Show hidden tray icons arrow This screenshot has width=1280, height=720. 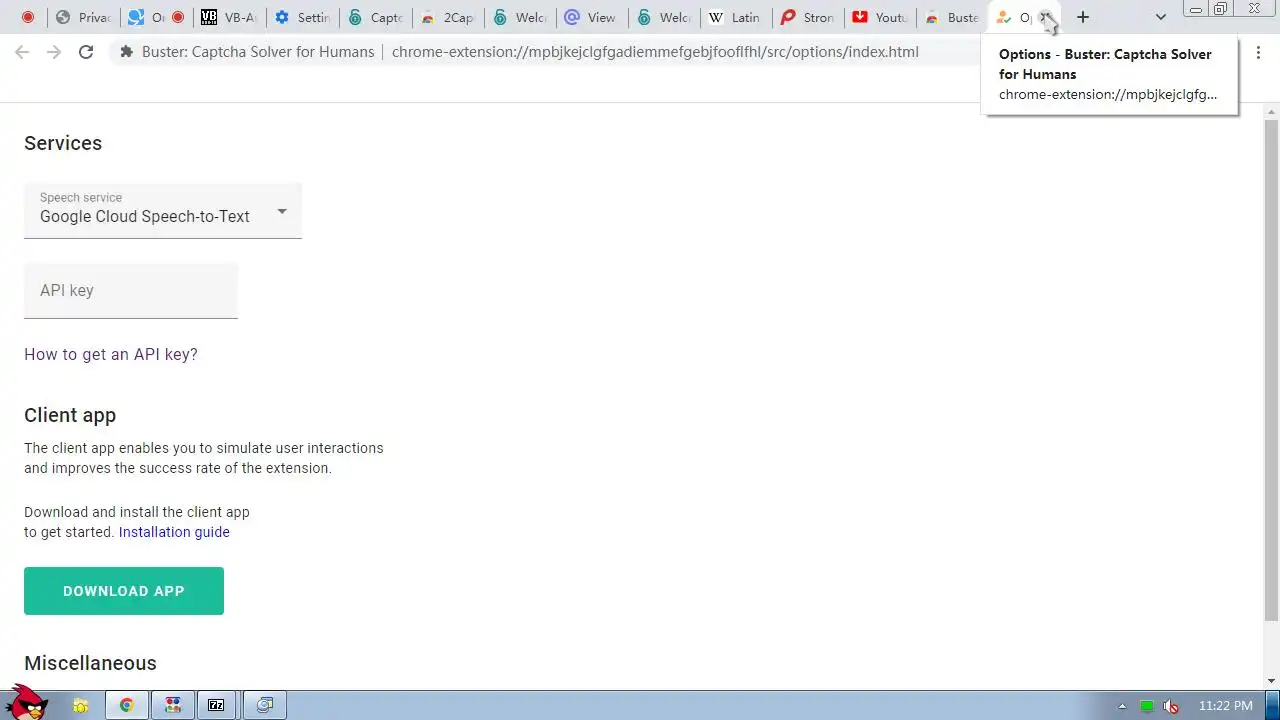1122,706
